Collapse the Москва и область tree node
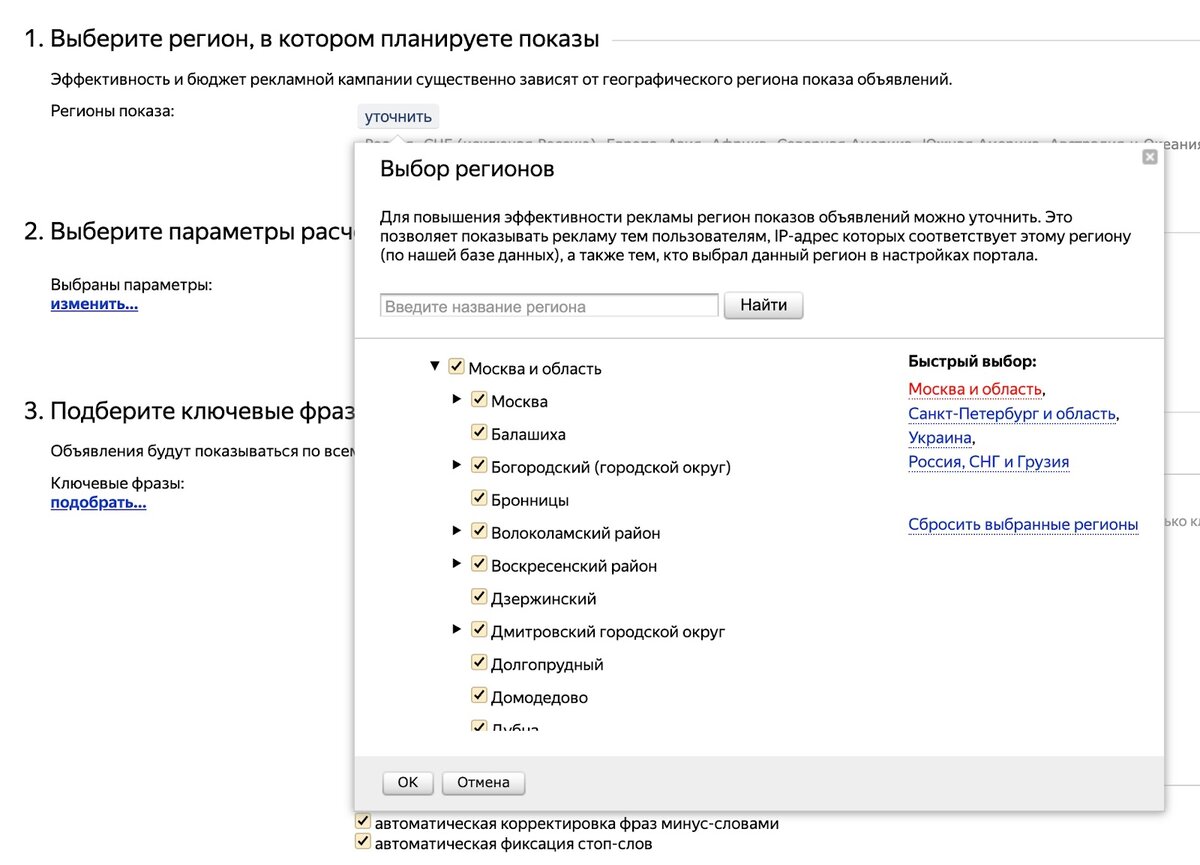Image resolution: width=1200 pixels, height=865 pixels. tap(435, 367)
